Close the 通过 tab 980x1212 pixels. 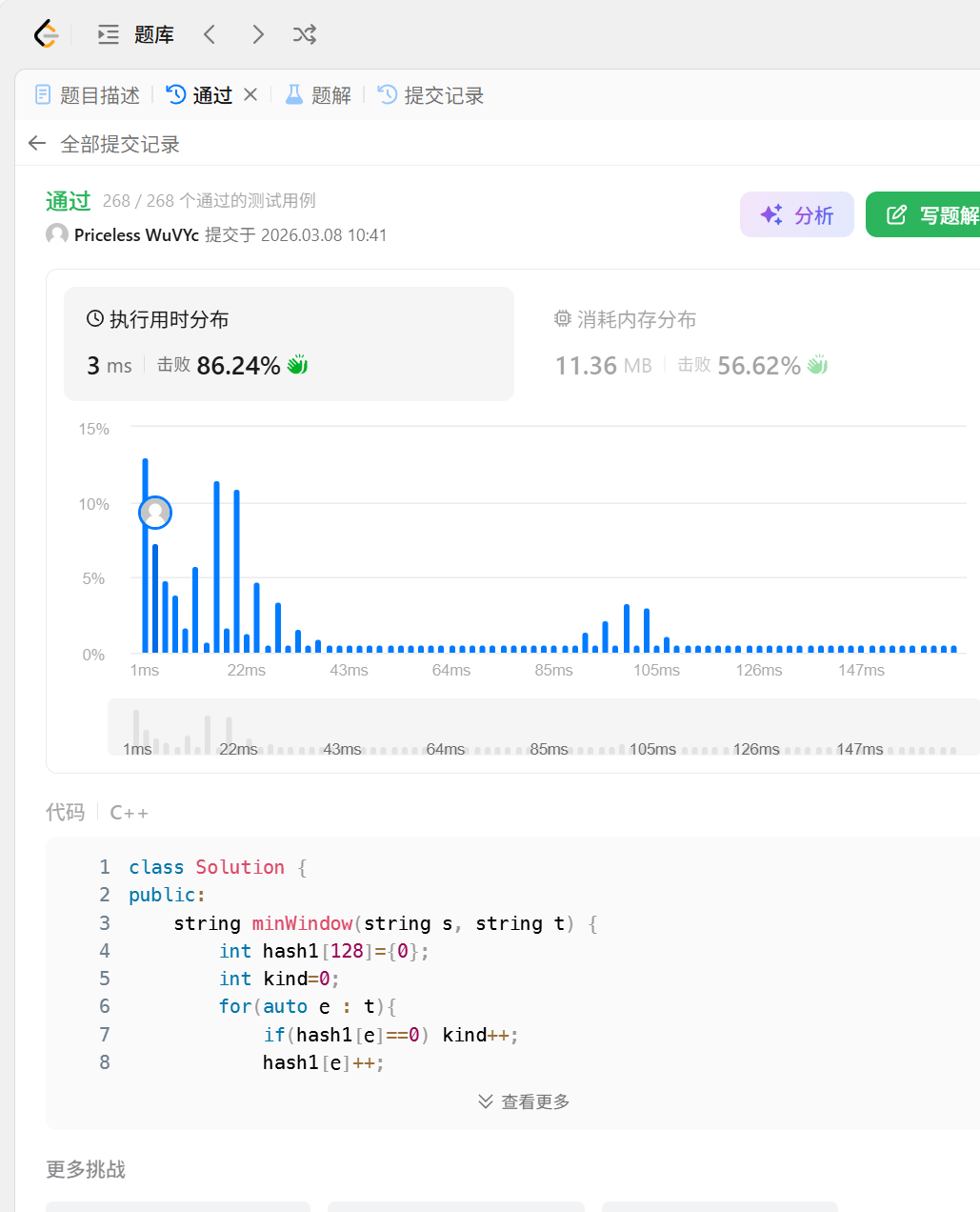pos(250,94)
